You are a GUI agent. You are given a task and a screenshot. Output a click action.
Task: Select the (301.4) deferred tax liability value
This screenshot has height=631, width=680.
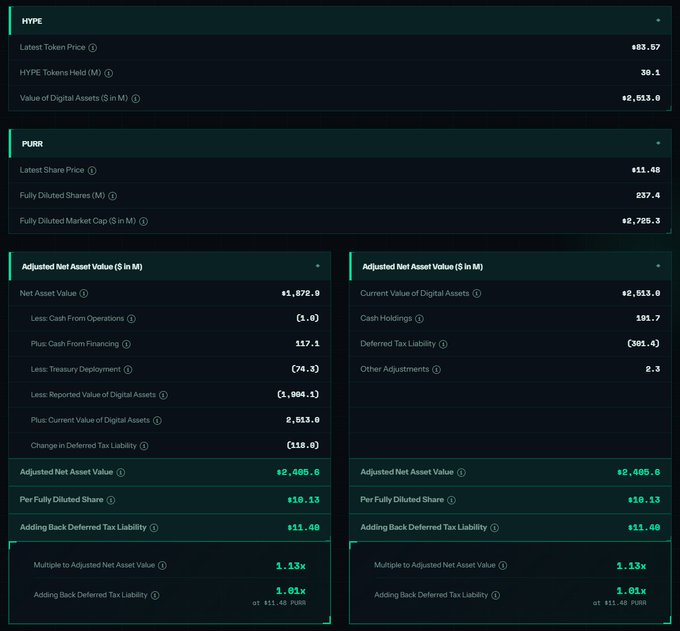coord(643,344)
